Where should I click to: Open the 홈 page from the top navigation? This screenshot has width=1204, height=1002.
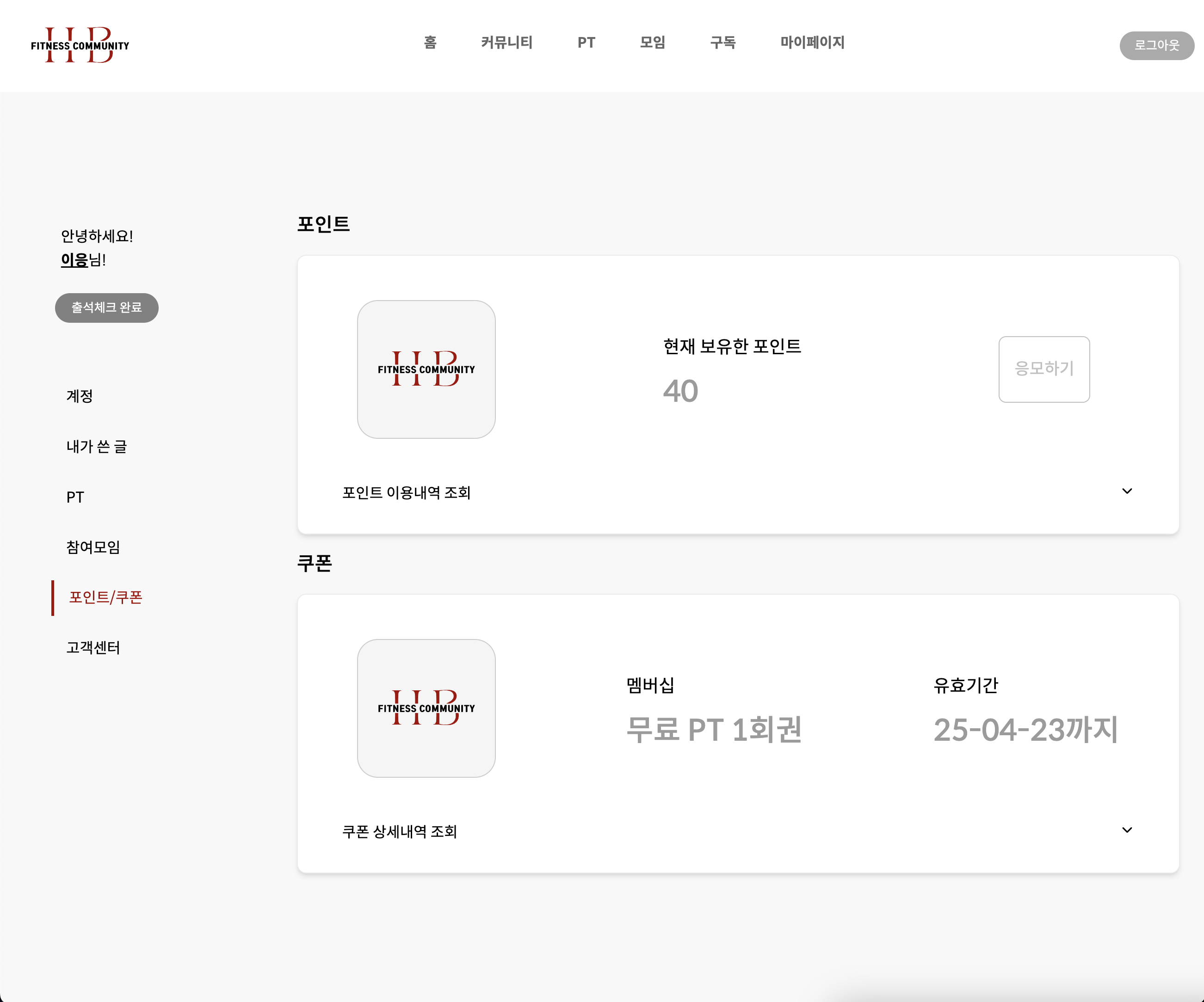431,43
